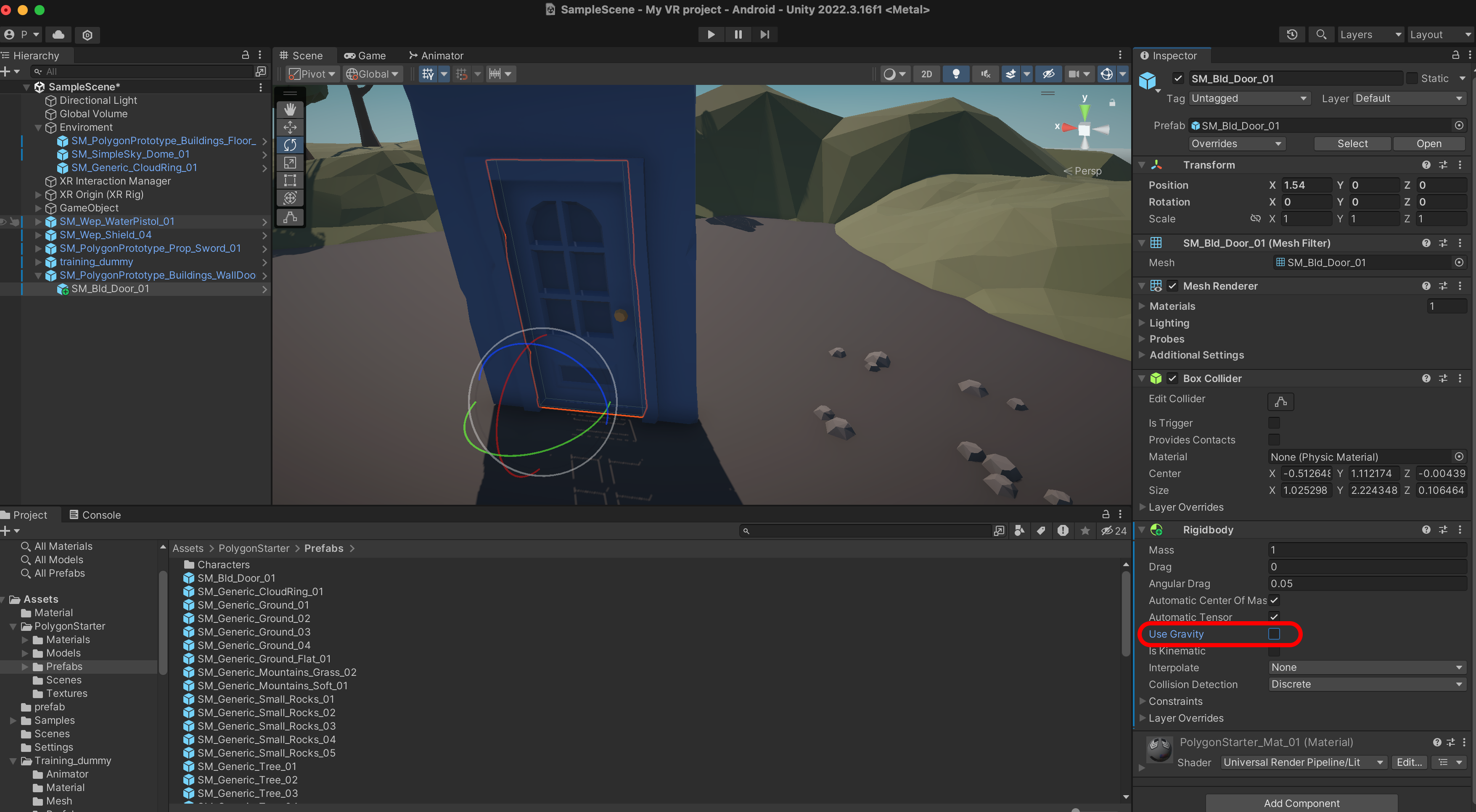Expand the Materials section in Mesh Renderer

click(1142, 306)
